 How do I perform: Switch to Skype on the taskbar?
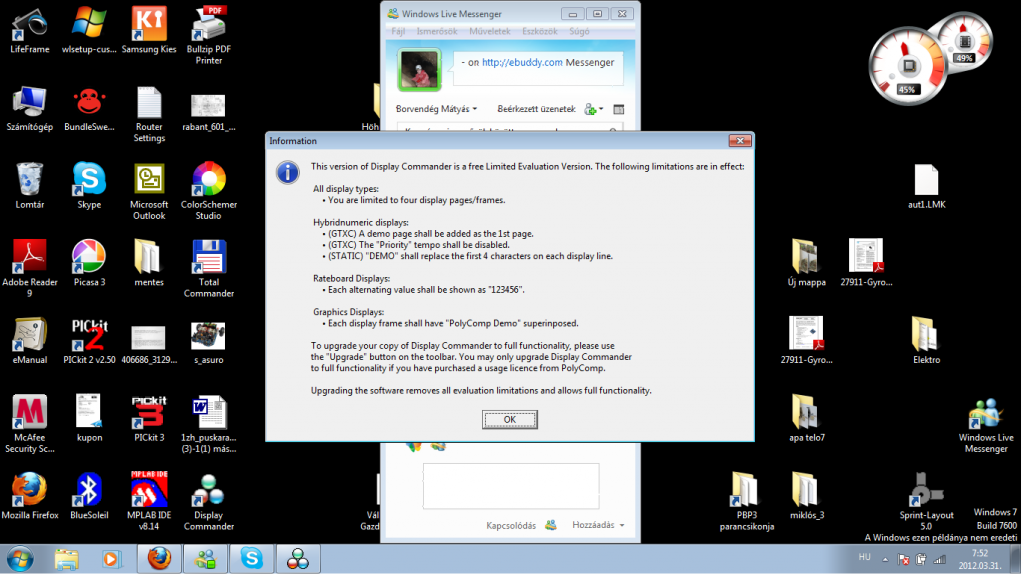point(251,559)
